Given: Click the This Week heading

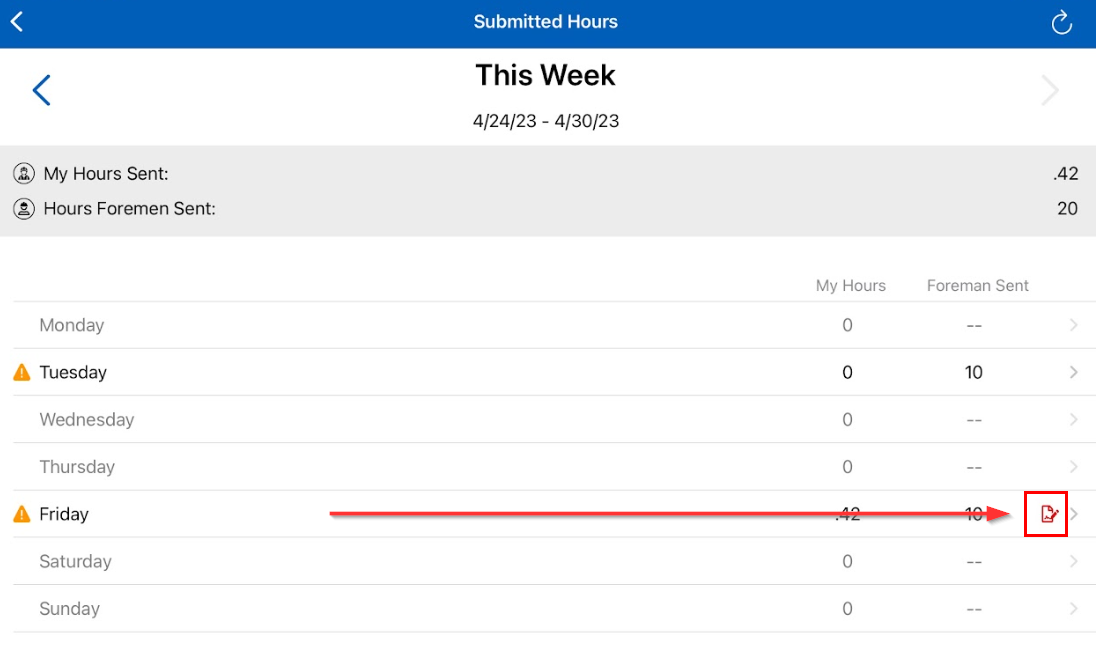Looking at the screenshot, I should click(x=546, y=76).
